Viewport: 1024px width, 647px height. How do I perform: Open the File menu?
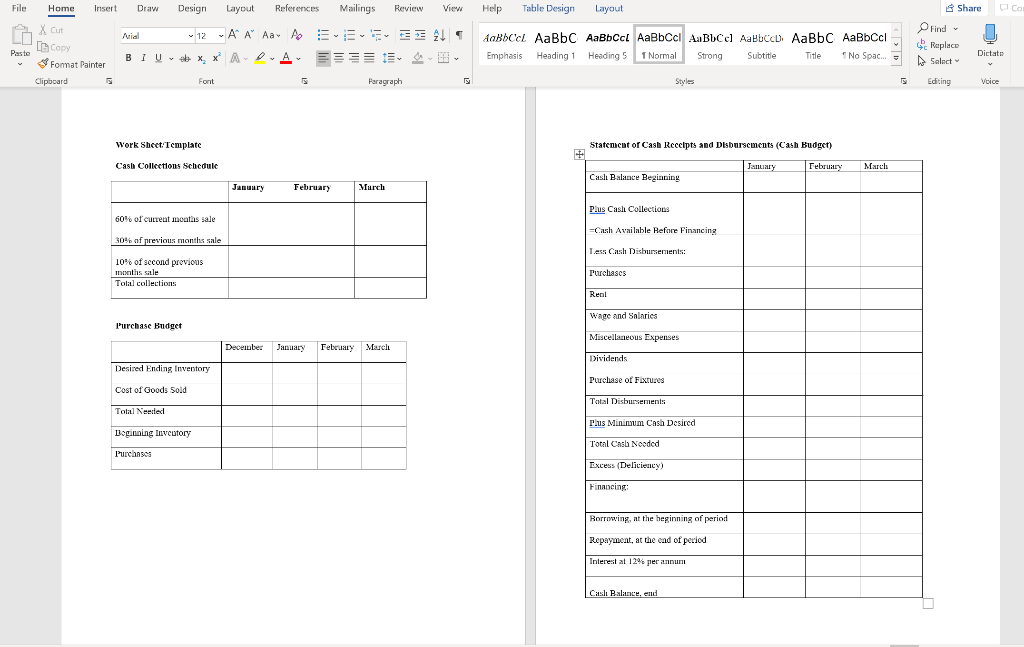coord(19,8)
